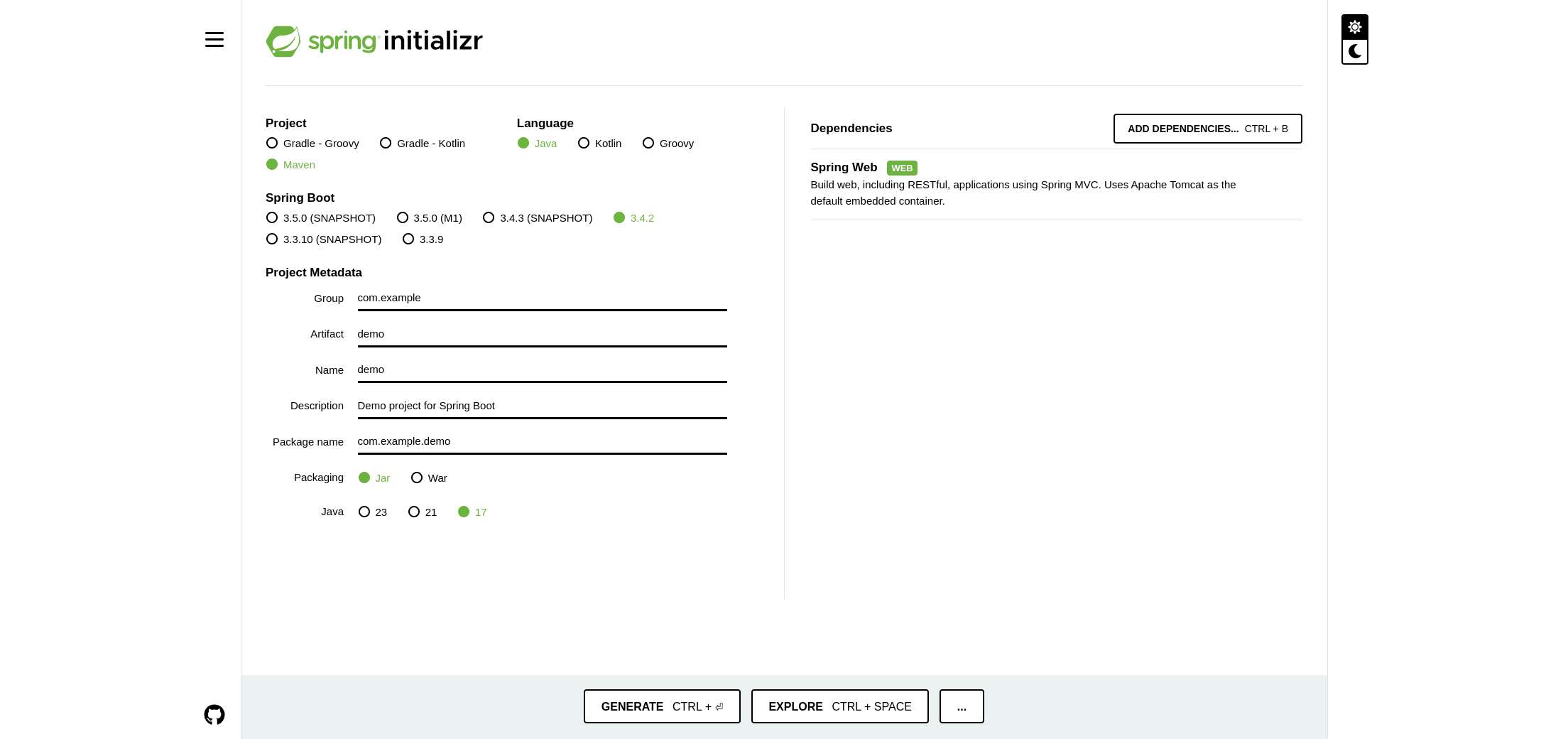The width and height of the screenshot is (1568, 739).
Task: Open the more options ellipsis button
Action: (x=962, y=706)
